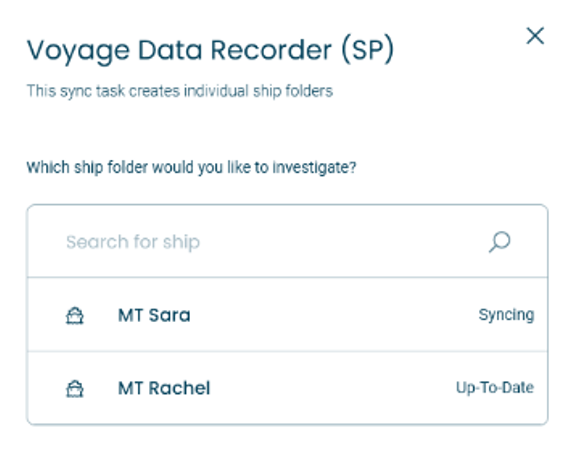Click the 'individual ship folders' description text
The width and height of the screenshot is (586, 457).
click(258, 91)
